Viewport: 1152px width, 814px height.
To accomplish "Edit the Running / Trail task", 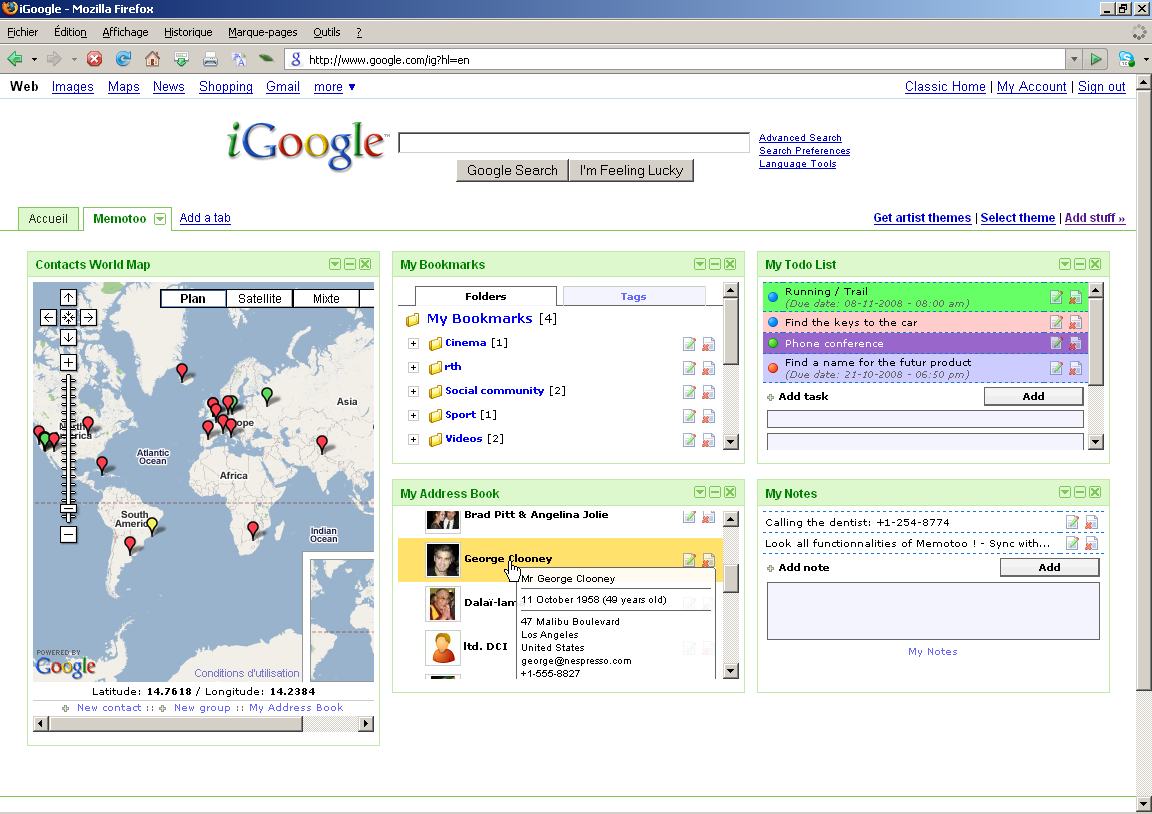I will 1056,297.
